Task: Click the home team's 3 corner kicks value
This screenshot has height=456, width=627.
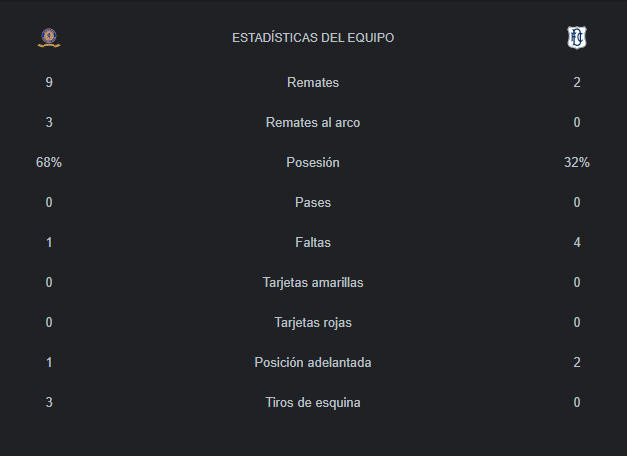Action: [x=49, y=402]
